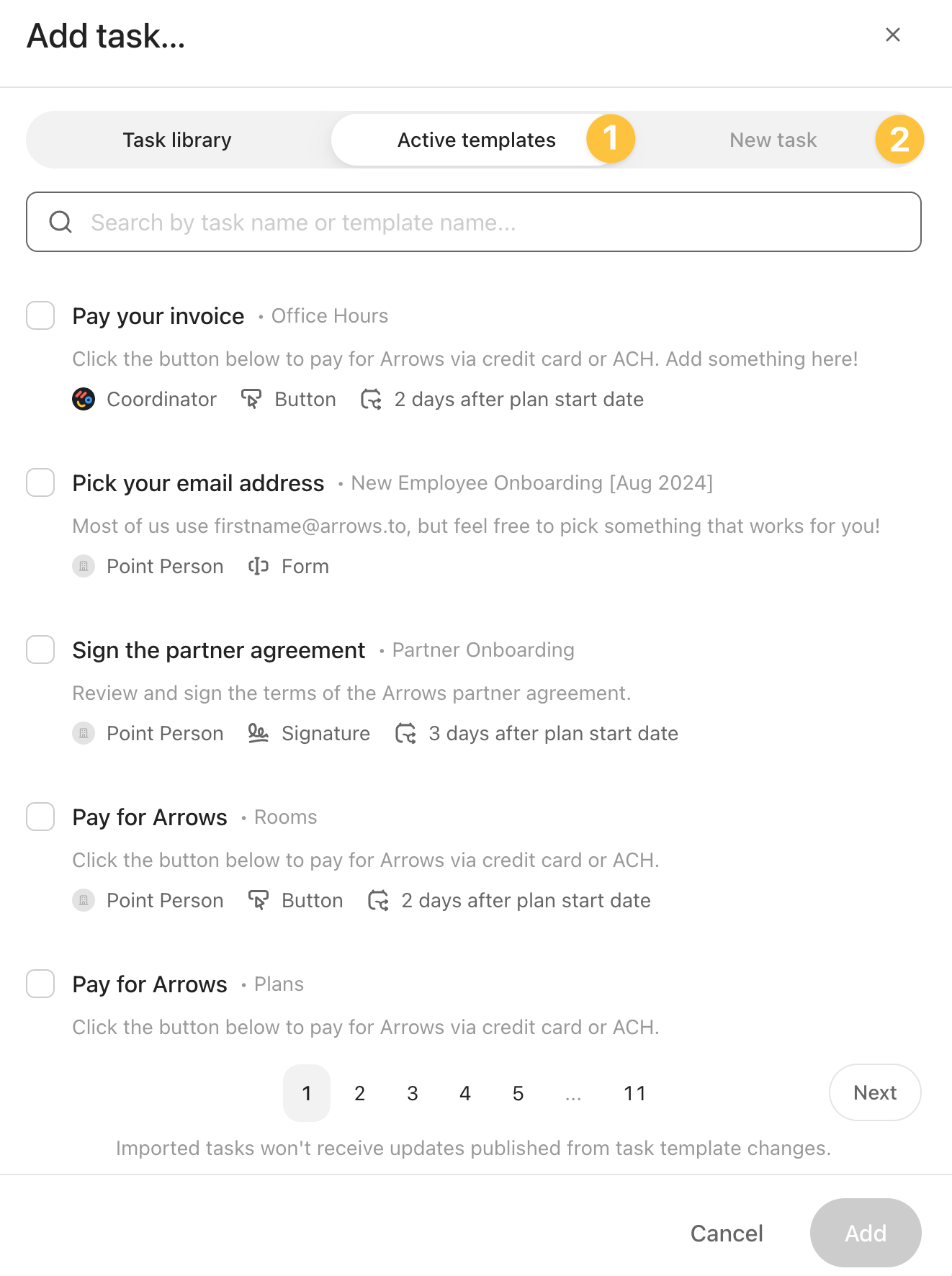This screenshot has width=952, height=1276.
Task: Check the Pay your invoice task
Action: click(40, 315)
